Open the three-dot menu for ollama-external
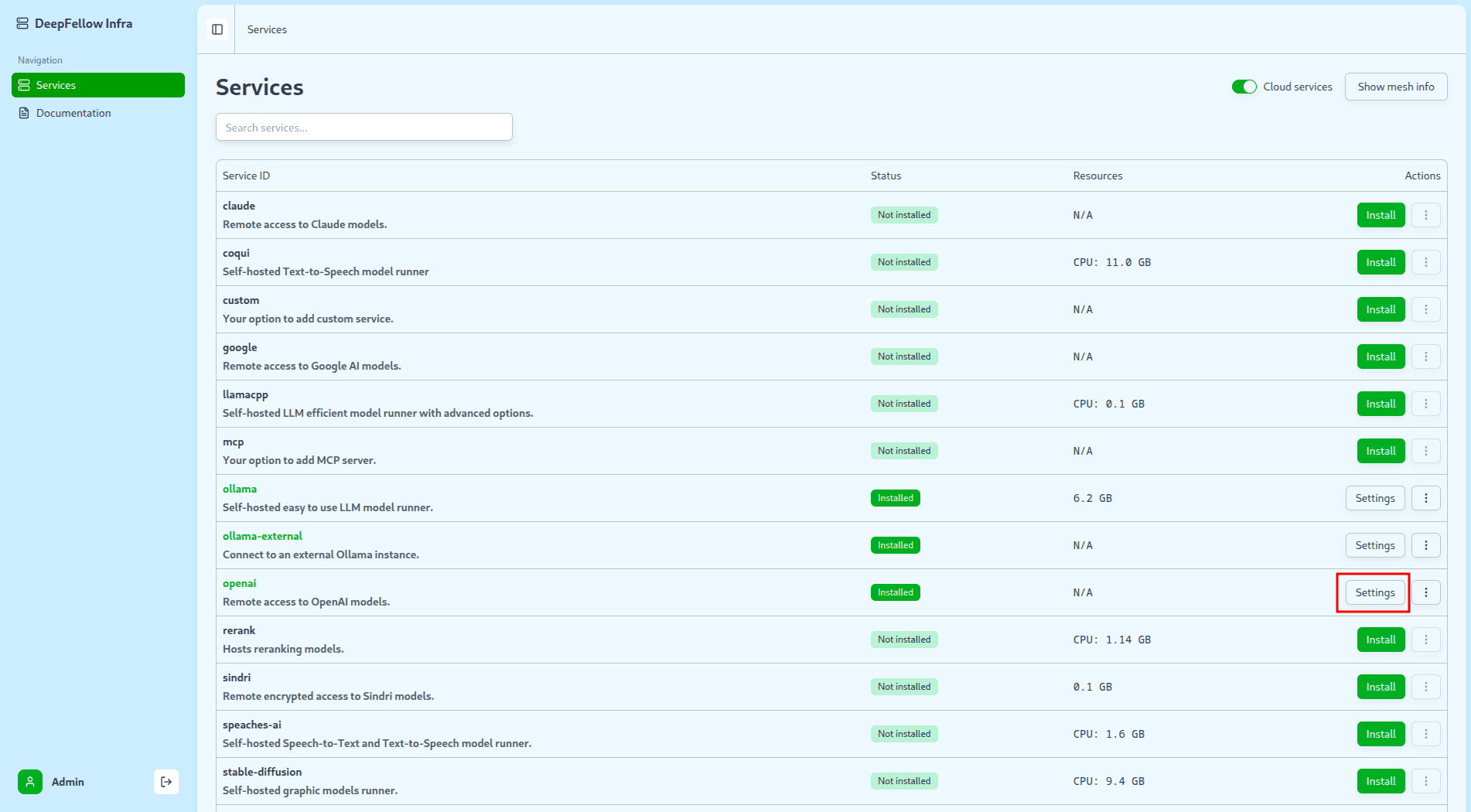Image resolution: width=1471 pixels, height=812 pixels. (1426, 545)
